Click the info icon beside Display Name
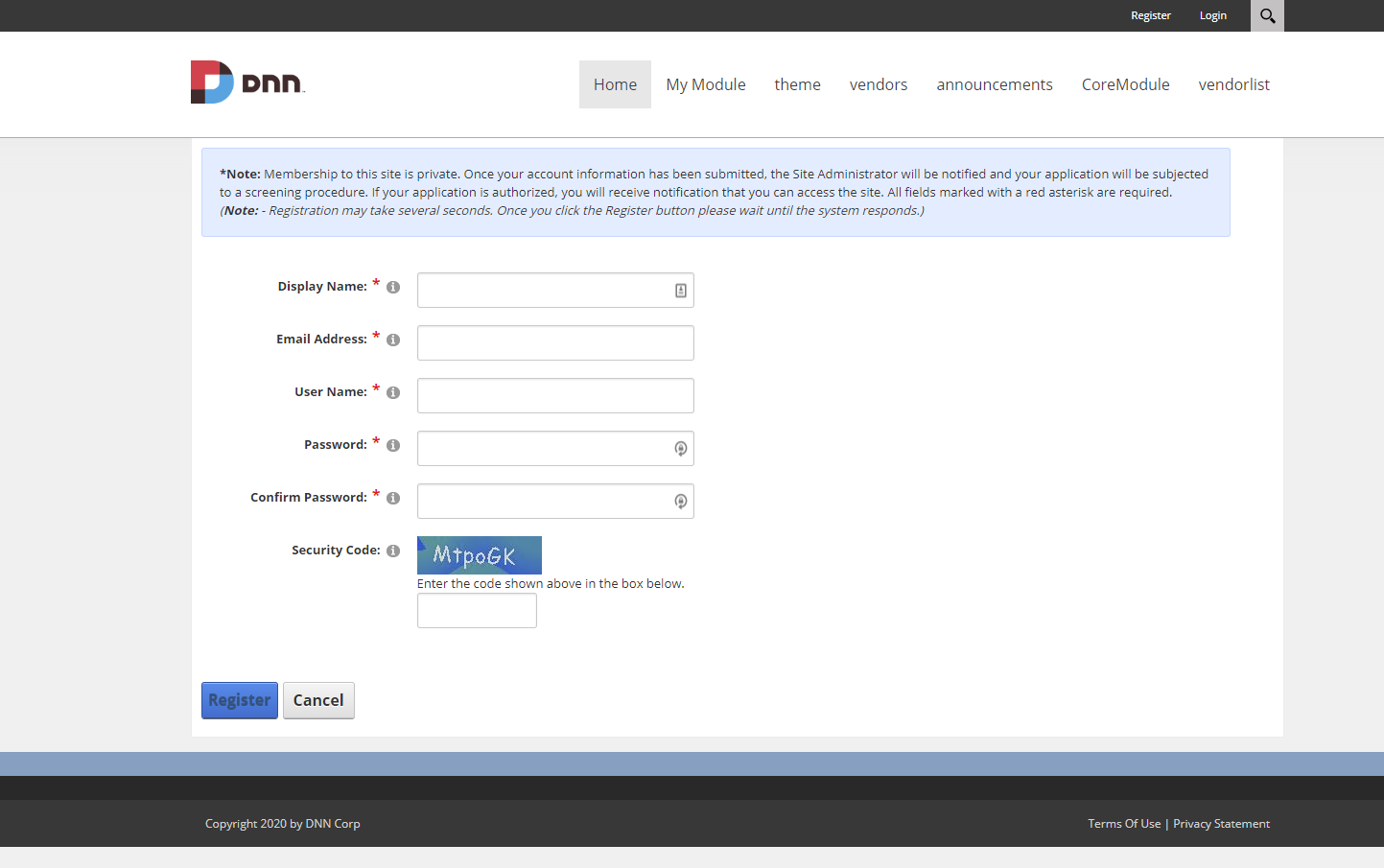The image size is (1384, 868). [x=393, y=286]
